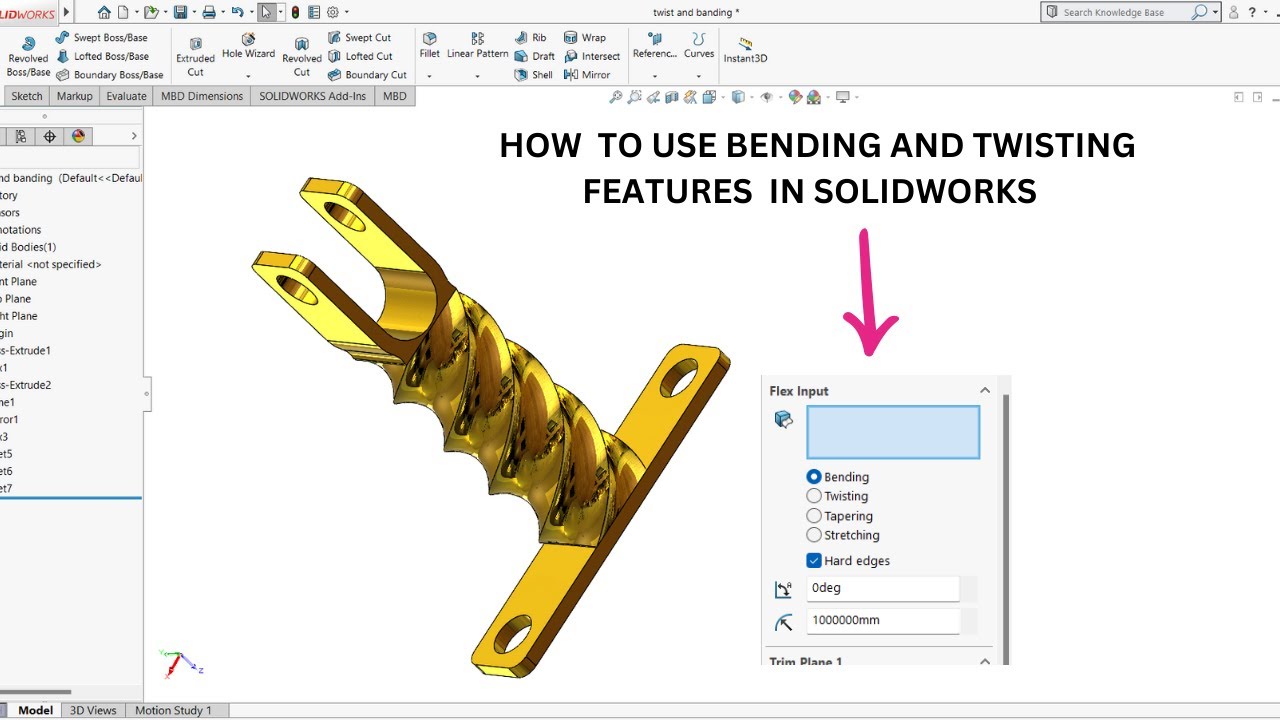Select the Tapering radio button
The image size is (1280, 720).
(x=814, y=516)
